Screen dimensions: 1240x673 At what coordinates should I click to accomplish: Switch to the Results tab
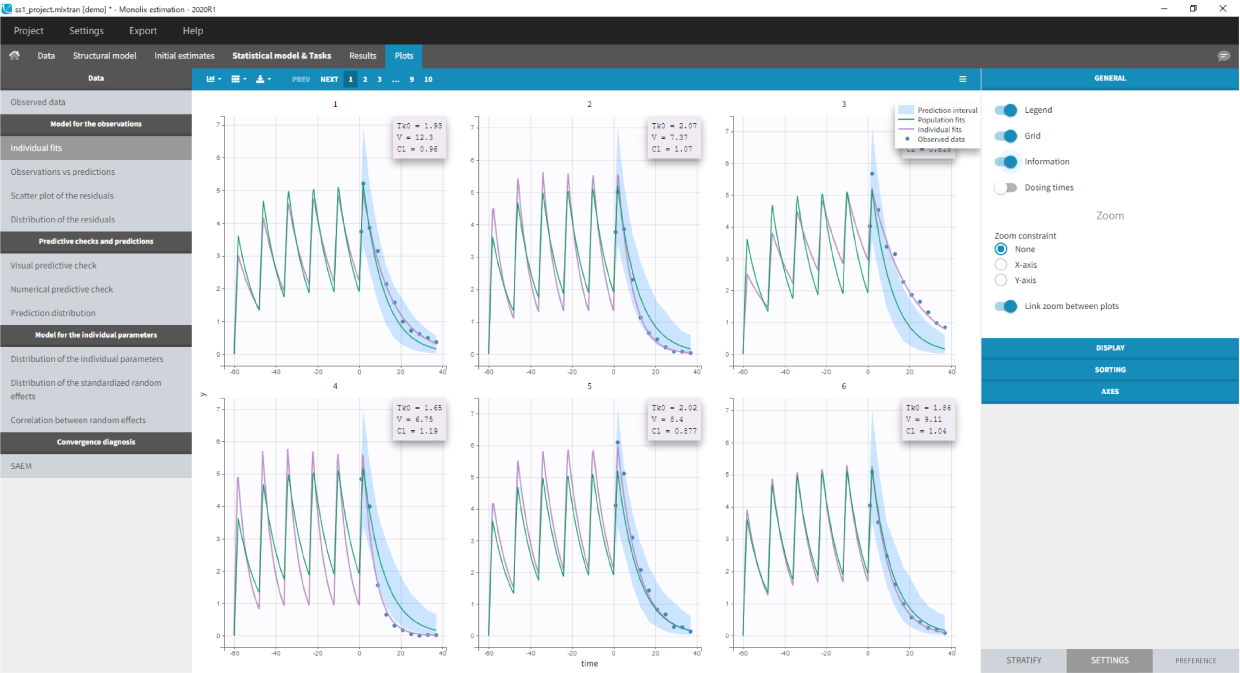pyautogui.click(x=363, y=56)
